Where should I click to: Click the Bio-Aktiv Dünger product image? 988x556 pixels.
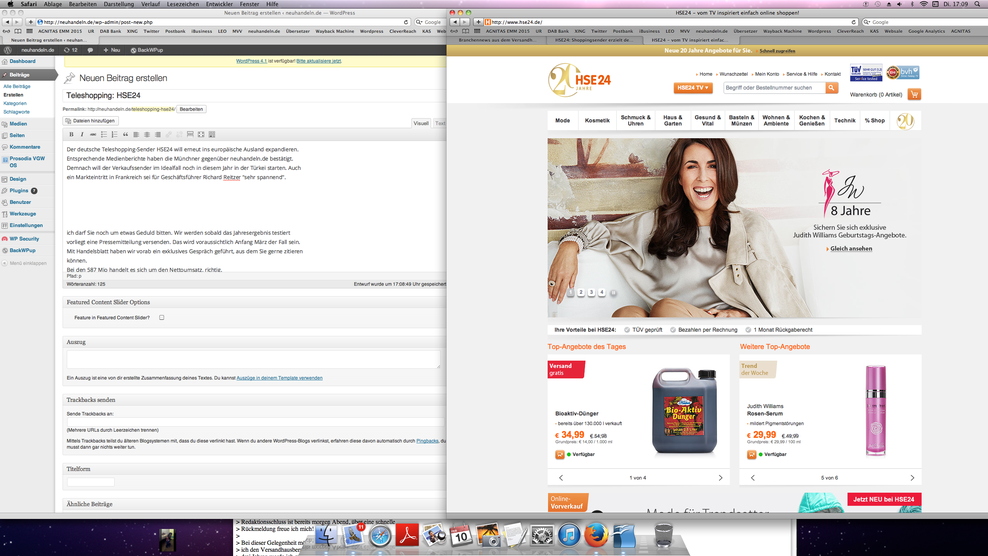[x=684, y=411]
